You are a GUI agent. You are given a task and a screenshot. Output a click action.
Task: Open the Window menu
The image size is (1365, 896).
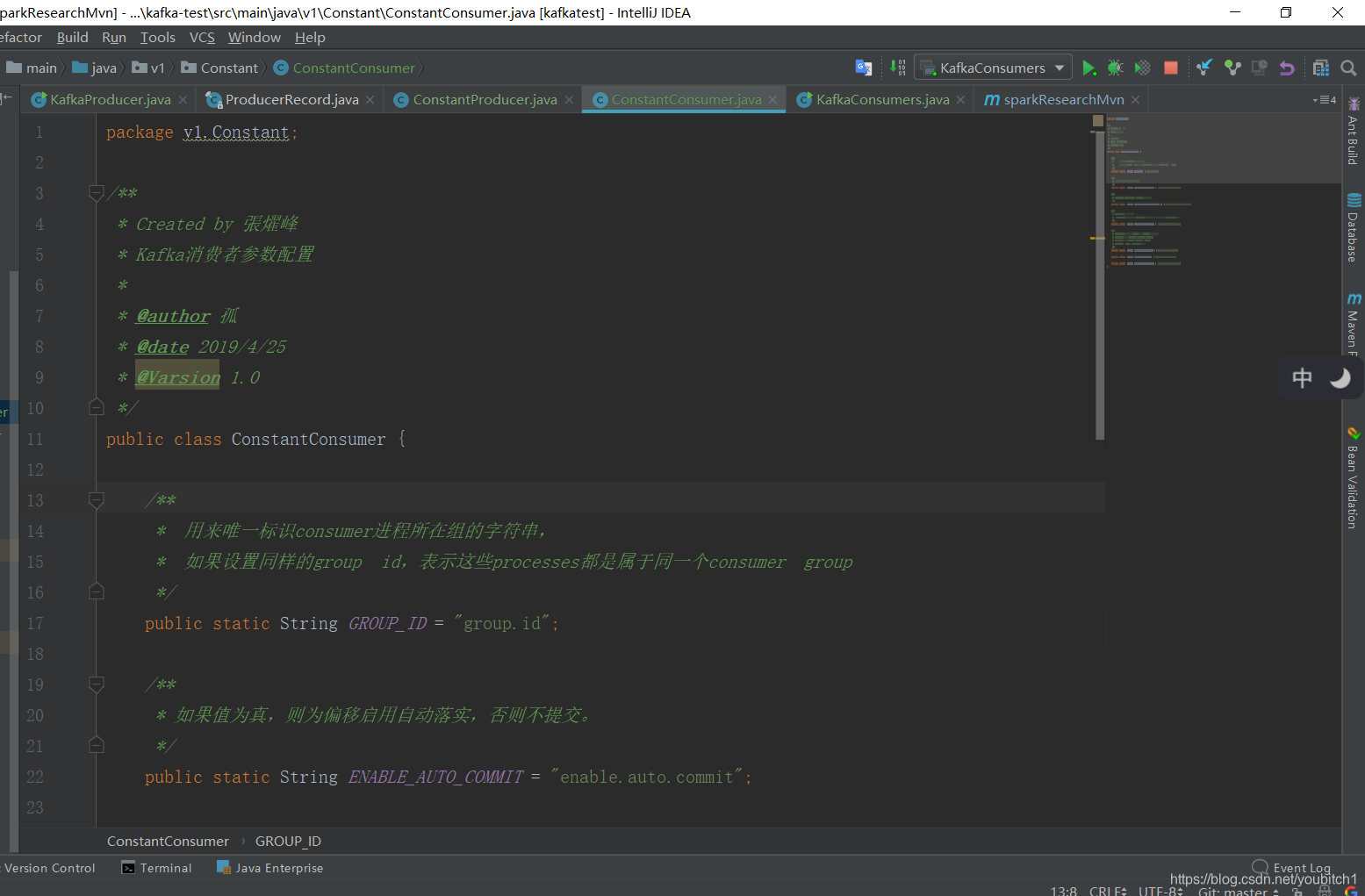255,37
